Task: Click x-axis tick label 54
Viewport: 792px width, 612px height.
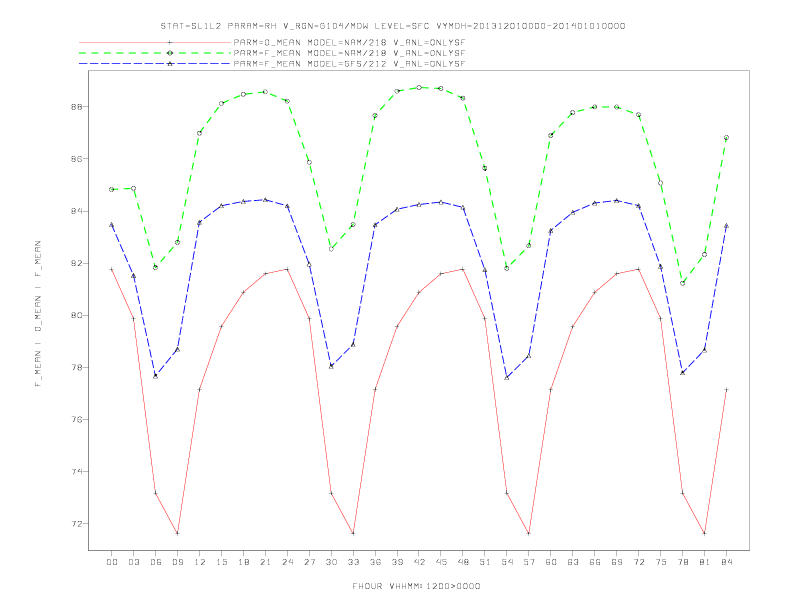Action: [507, 562]
